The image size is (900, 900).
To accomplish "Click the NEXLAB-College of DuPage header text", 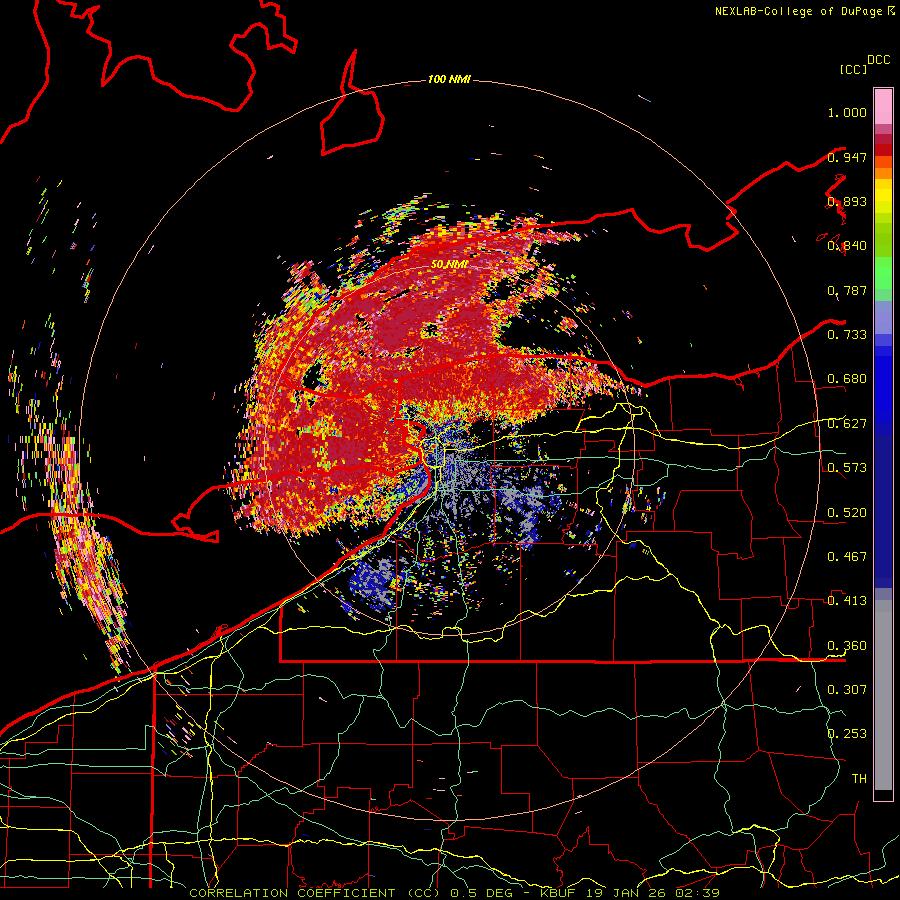I will pos(799,11).
